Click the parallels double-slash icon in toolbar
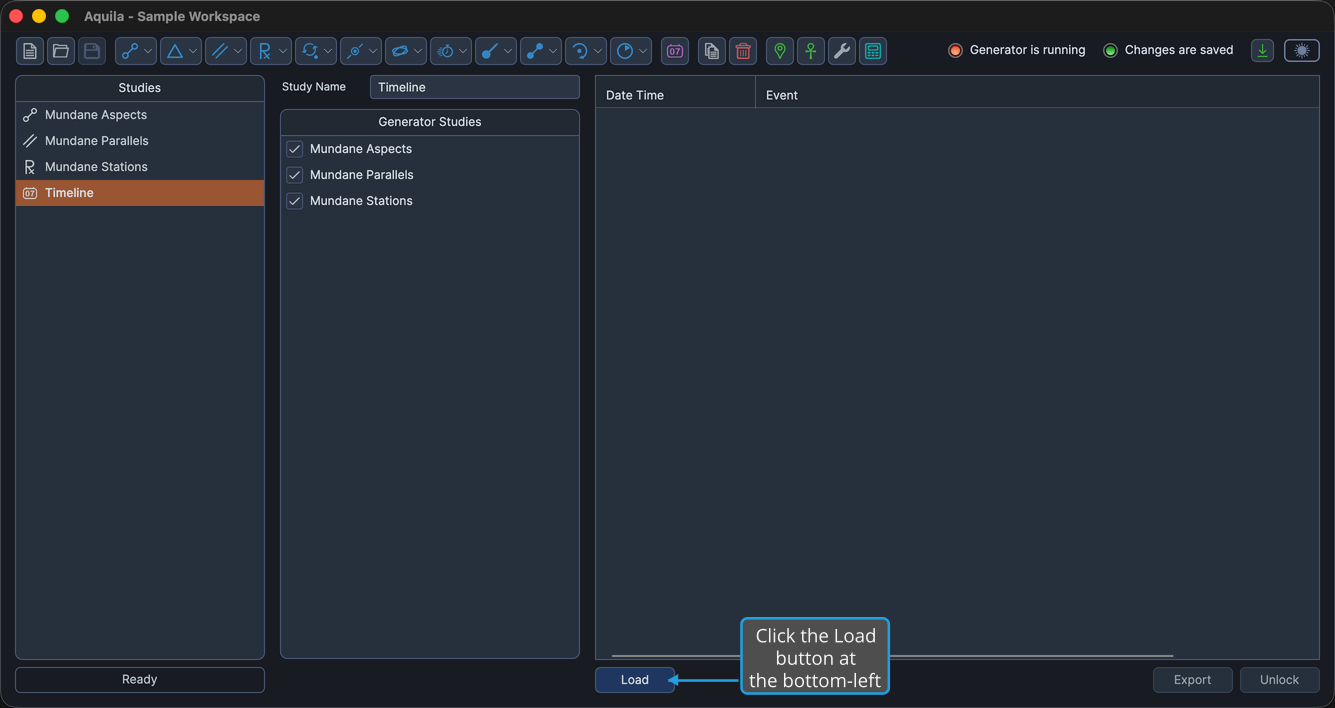Viewport: 1335px width, 708px height. point(219,51)
